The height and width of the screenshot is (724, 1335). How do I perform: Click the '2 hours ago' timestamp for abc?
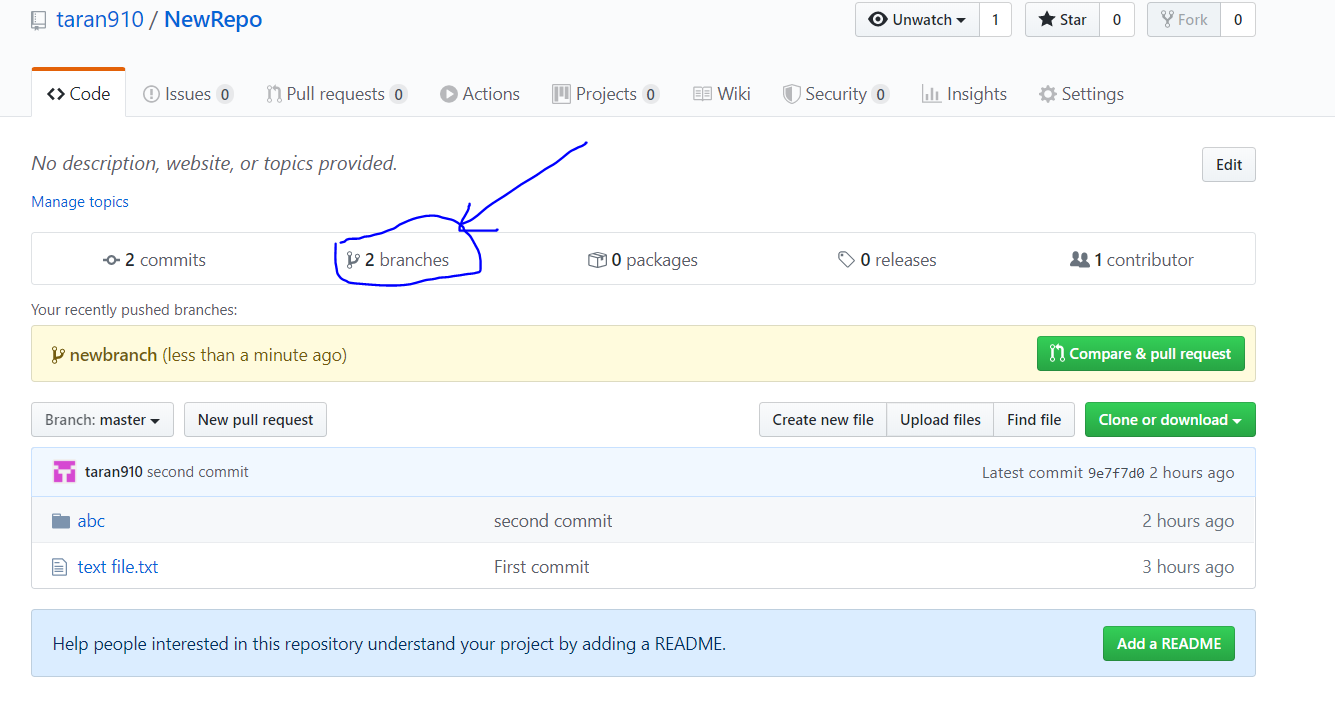[x=1188, y=521]
